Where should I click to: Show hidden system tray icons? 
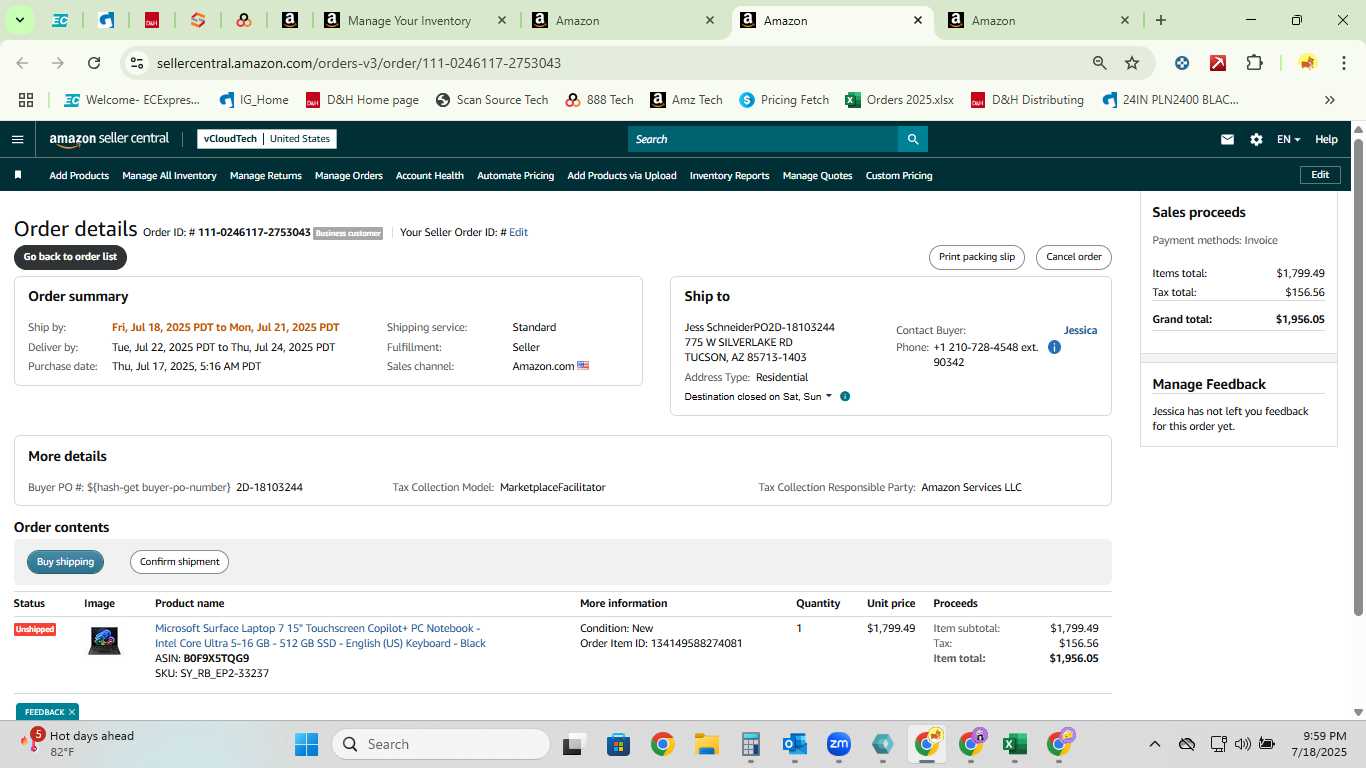click(1154, 744)
